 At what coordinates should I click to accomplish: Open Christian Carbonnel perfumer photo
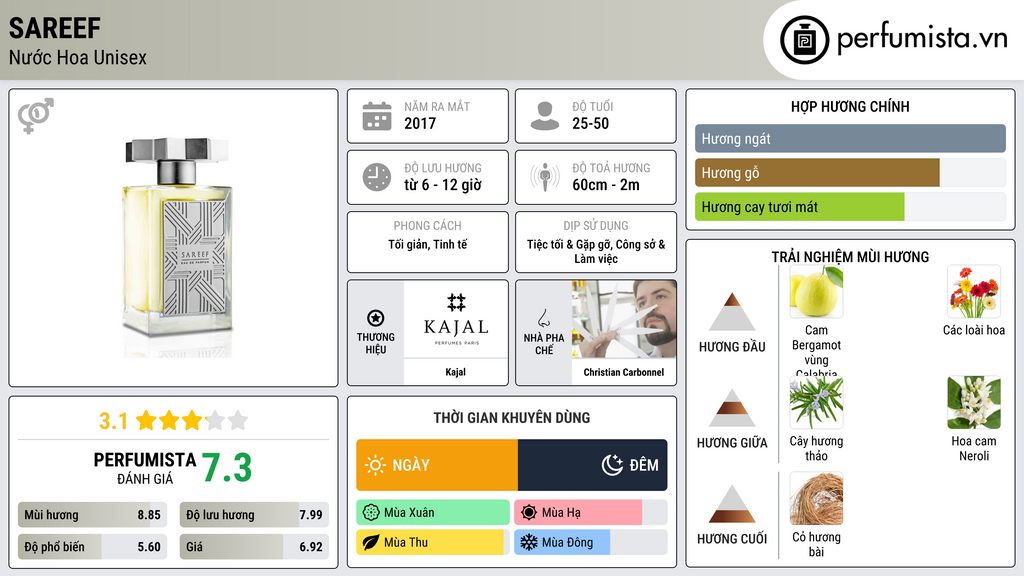pos(624,320)
